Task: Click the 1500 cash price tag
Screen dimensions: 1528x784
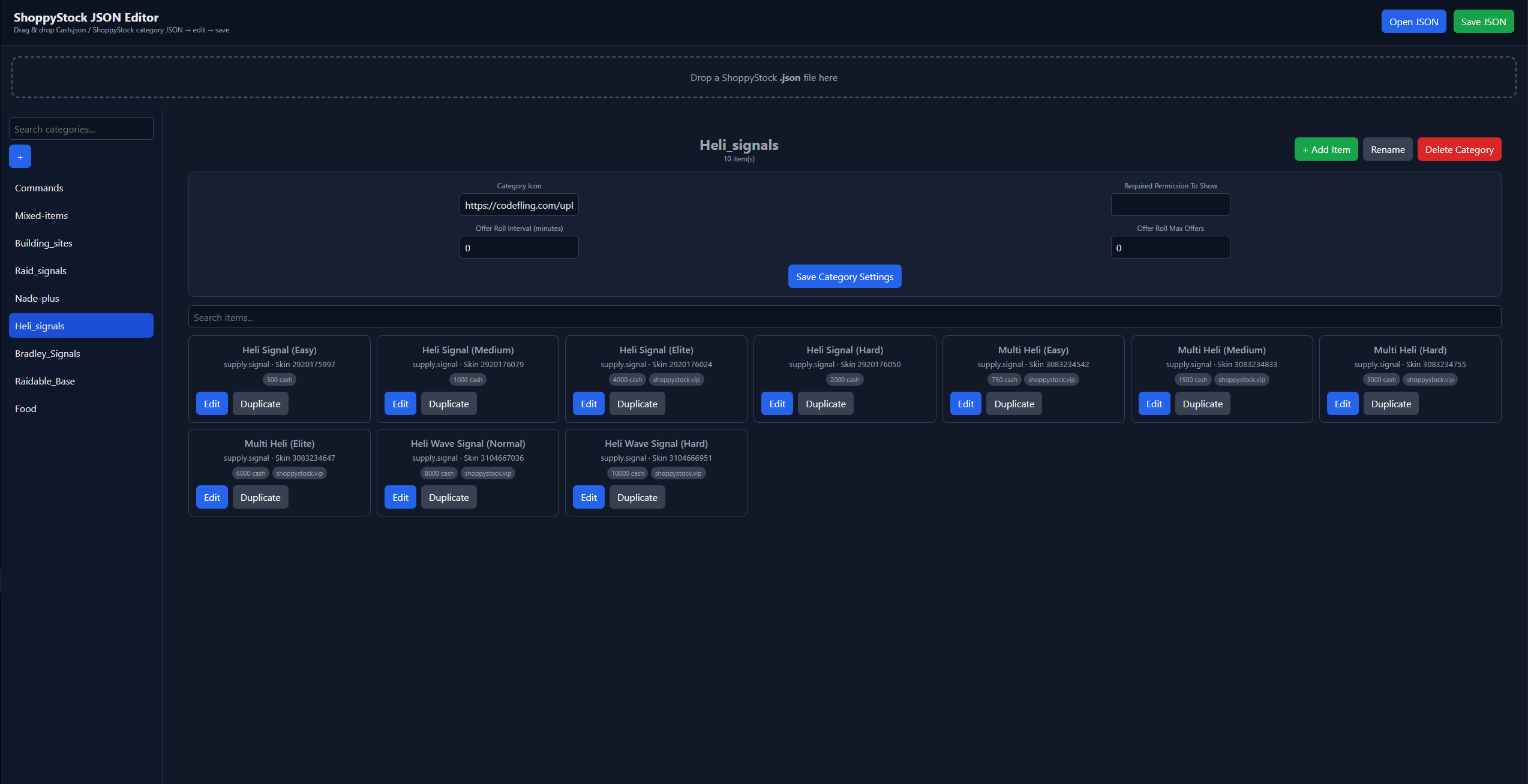Action: coord(1193,380)
